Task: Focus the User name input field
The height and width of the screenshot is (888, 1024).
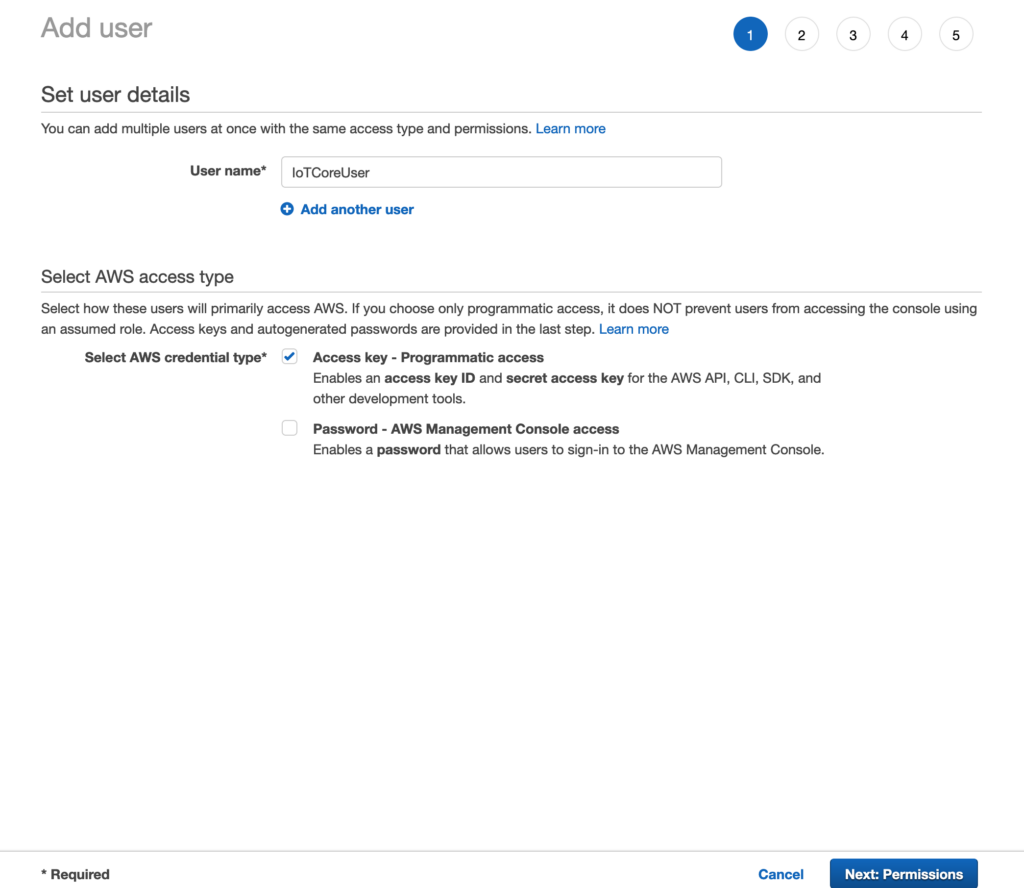Action: (500, 172)
